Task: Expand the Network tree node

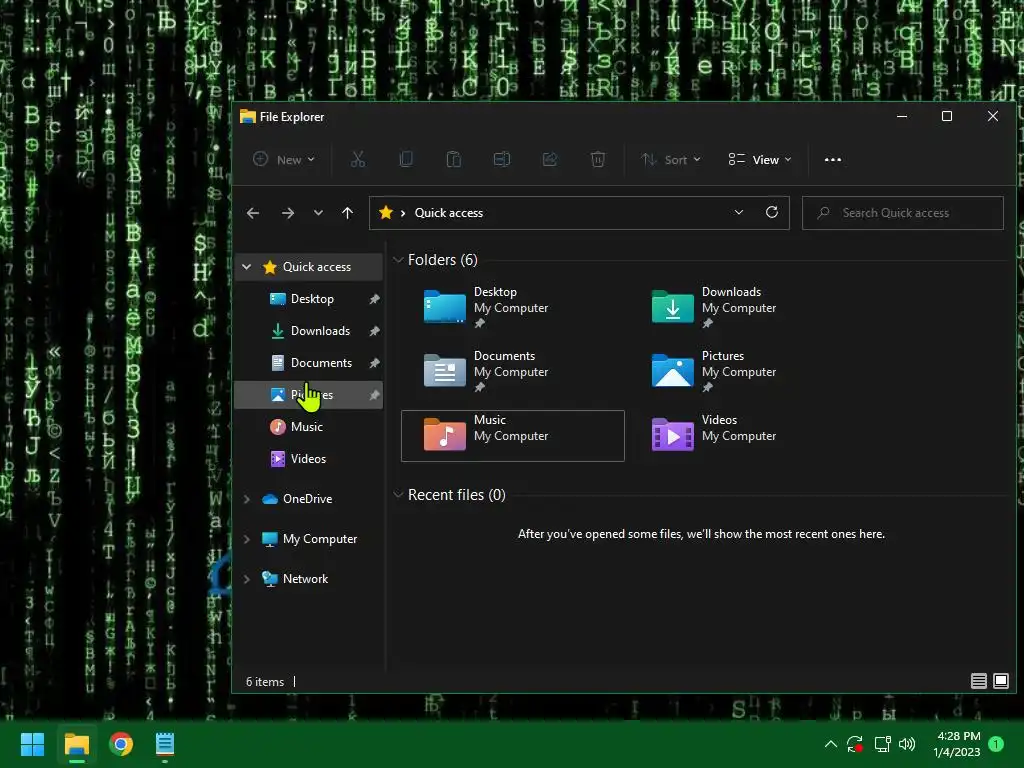Action: click(246, 579)
